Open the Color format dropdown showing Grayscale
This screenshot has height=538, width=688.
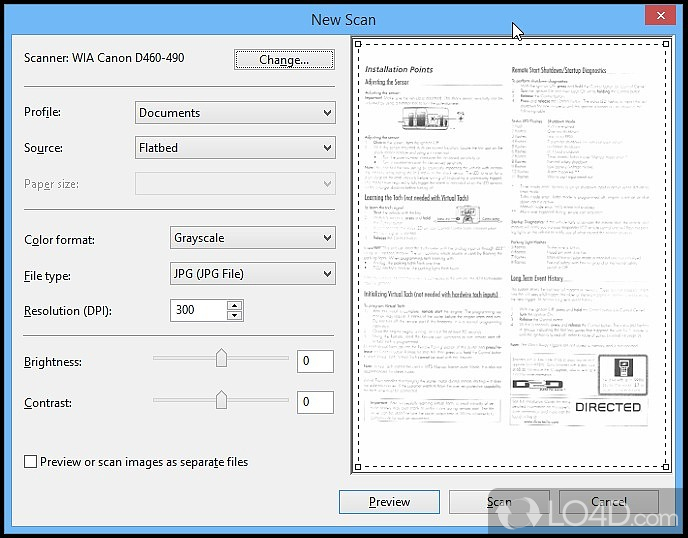(x=253, y=238)
